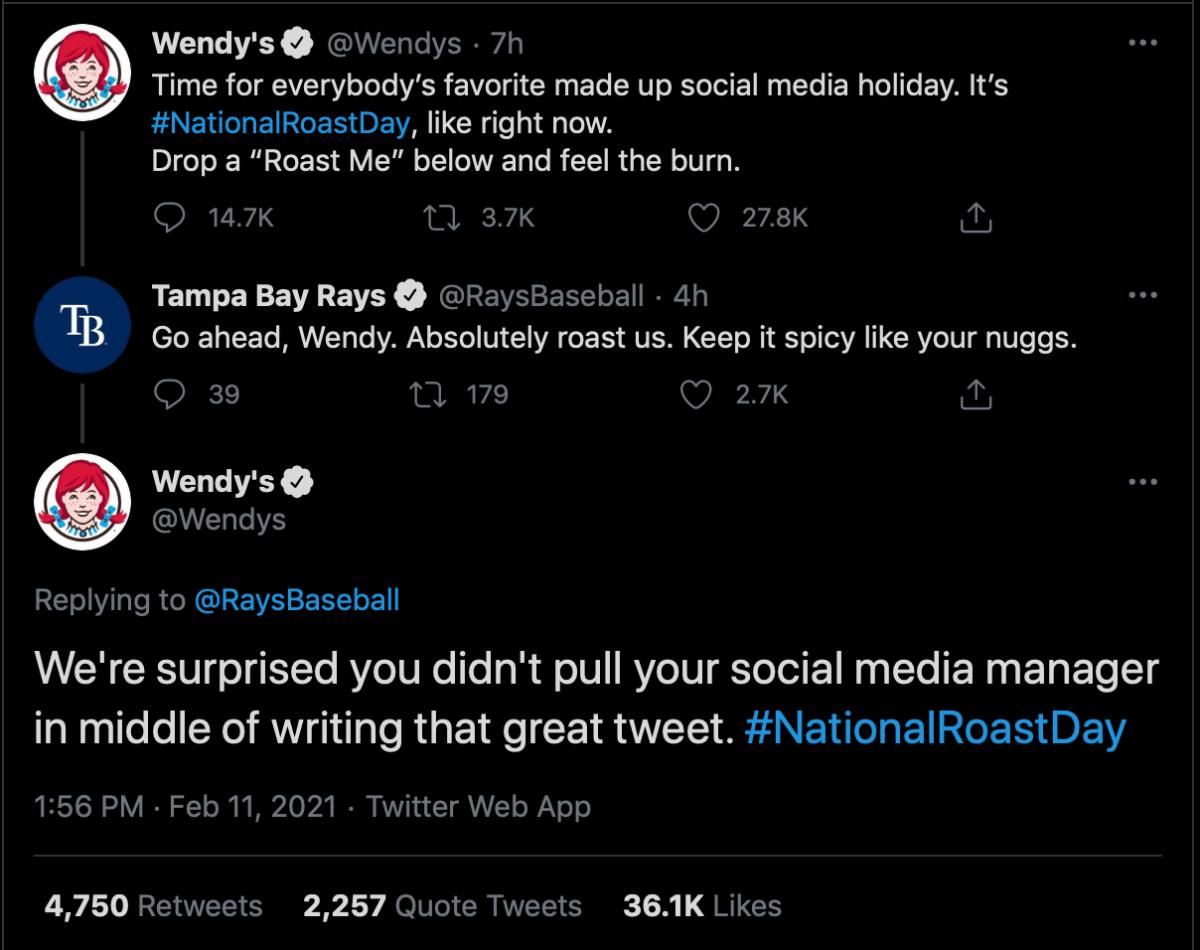View the 4,750 Retweets list
Screen dimensions: 1200x950
154,906
